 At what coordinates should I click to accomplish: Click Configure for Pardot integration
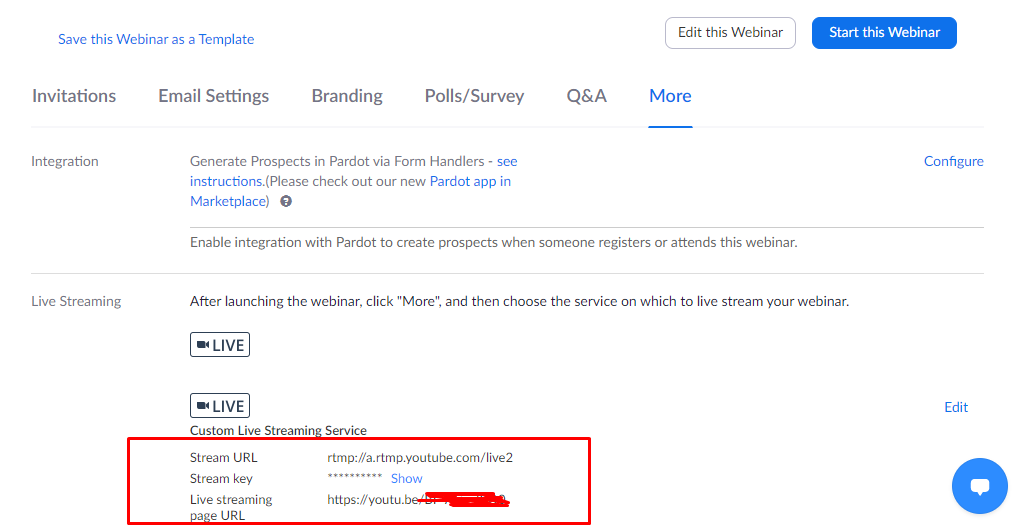tap(953, 161)
